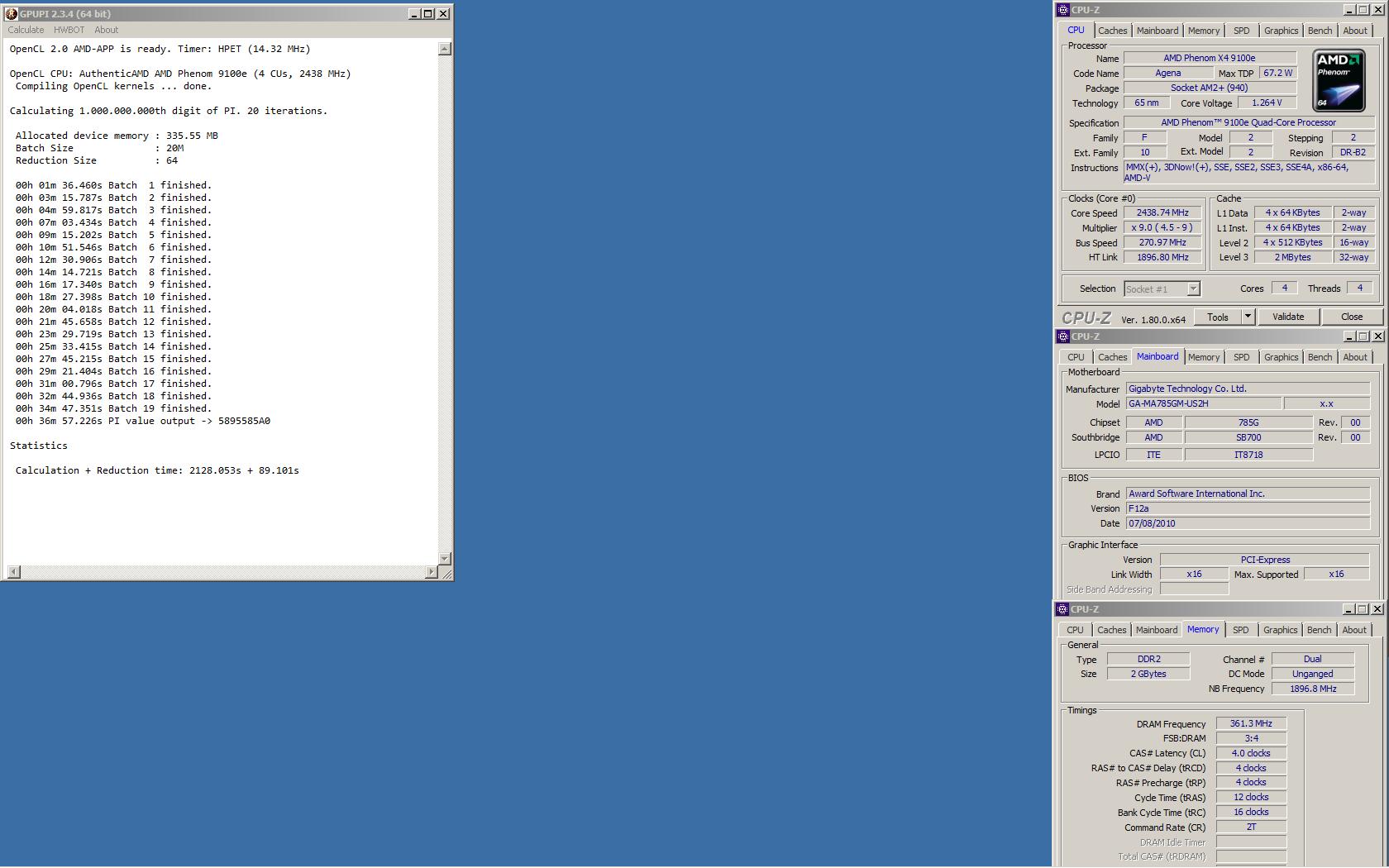Click the Multiplier x 9.0 value
This screenshot has height=868, width=1389.
click(x=1162, y=228)
